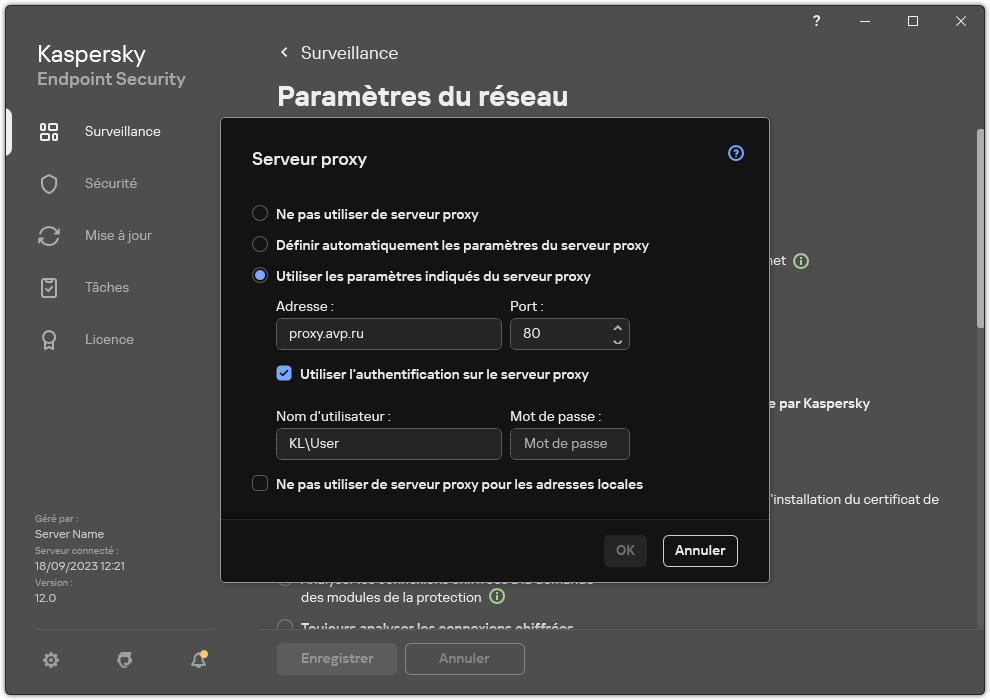Select Ne pas utiliser de serveur proxy
The image size is (990, 700).
tap(260, 213)
